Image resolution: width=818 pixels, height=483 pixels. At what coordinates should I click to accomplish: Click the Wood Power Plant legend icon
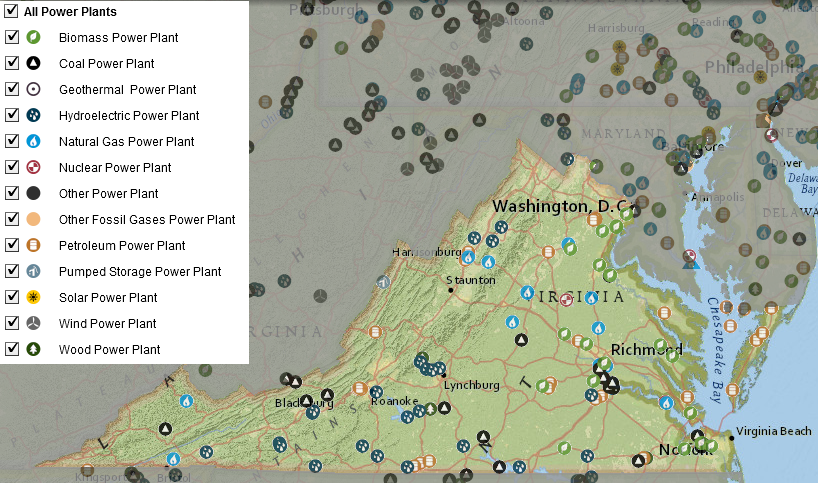(x=33, y=349)
